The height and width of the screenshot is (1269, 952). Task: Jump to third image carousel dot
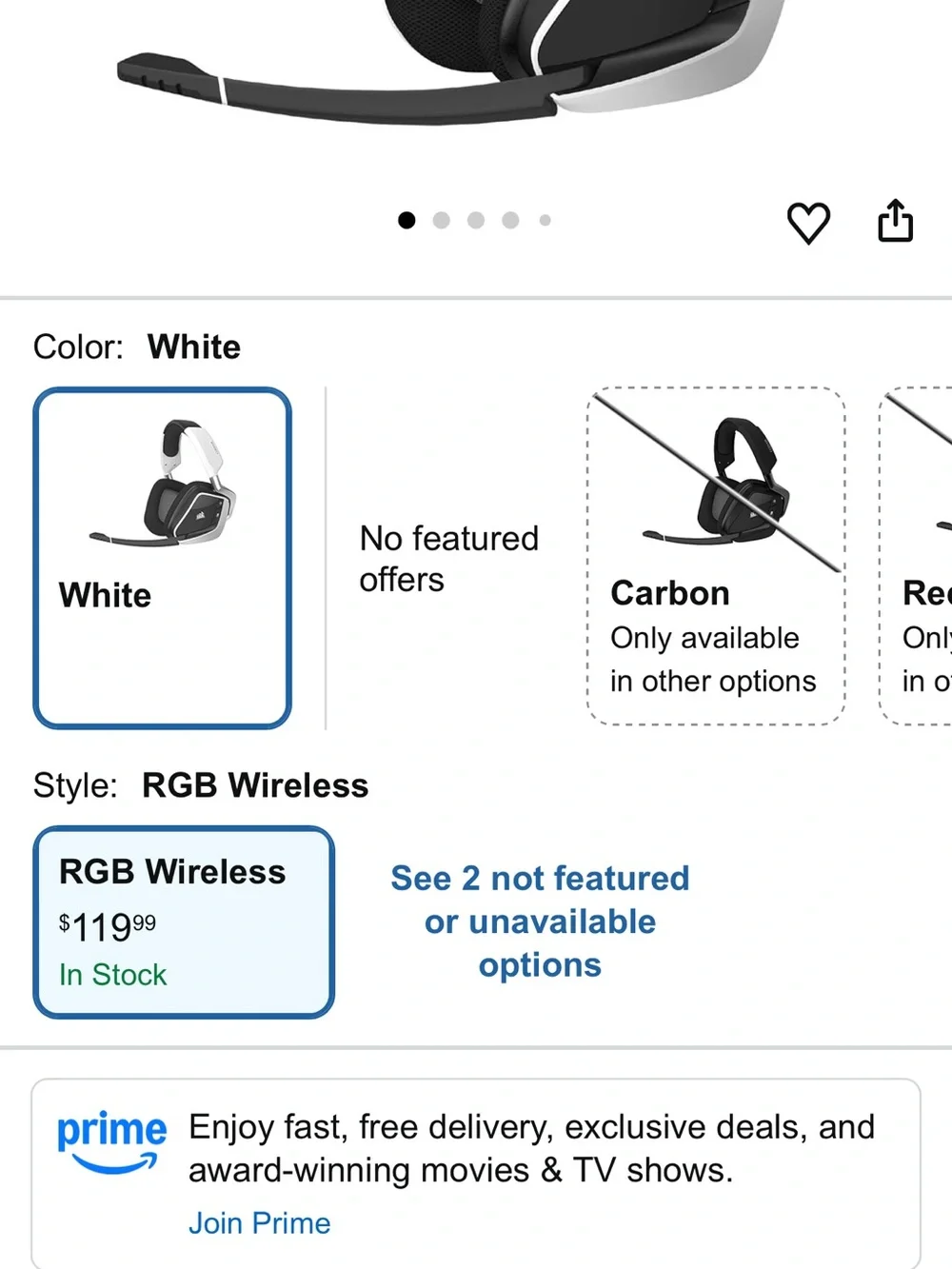click(x=476, y=220)
